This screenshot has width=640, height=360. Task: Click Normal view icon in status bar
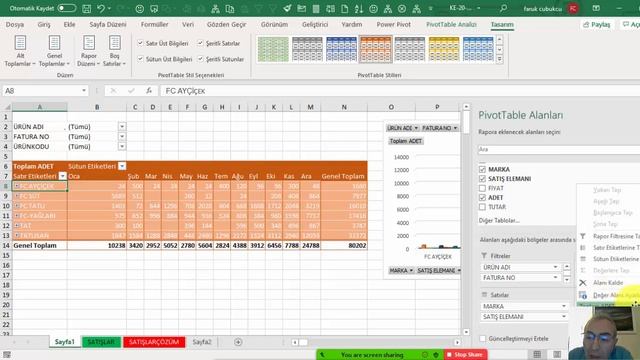tap(537, 354)
